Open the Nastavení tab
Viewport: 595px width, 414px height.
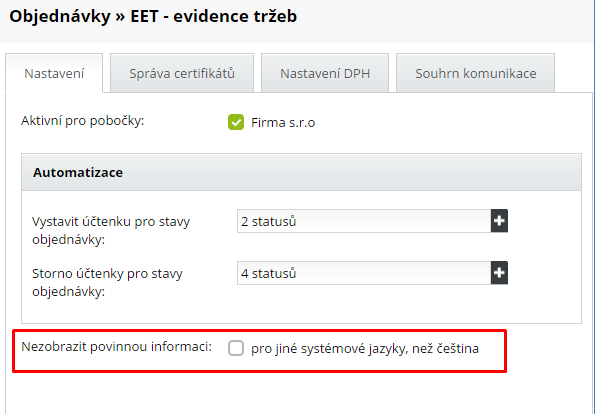54,73
